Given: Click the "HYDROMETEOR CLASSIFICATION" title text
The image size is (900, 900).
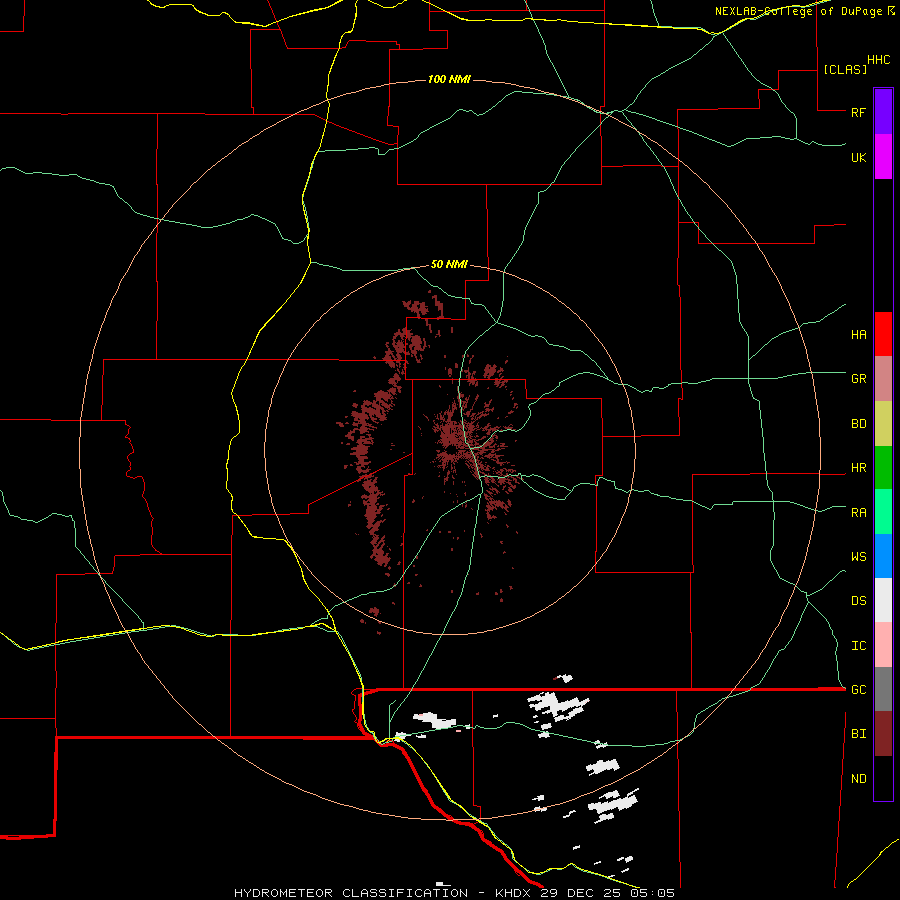Looking at the screenshot, I should tap(351, 893).
